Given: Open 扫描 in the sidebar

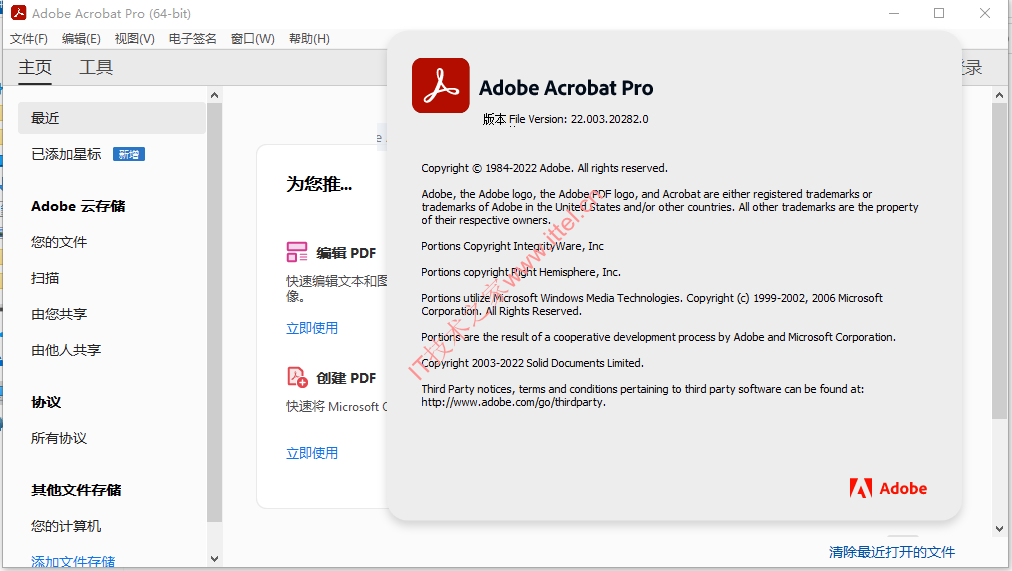Looking at the screenshot, I should (45, 278).
